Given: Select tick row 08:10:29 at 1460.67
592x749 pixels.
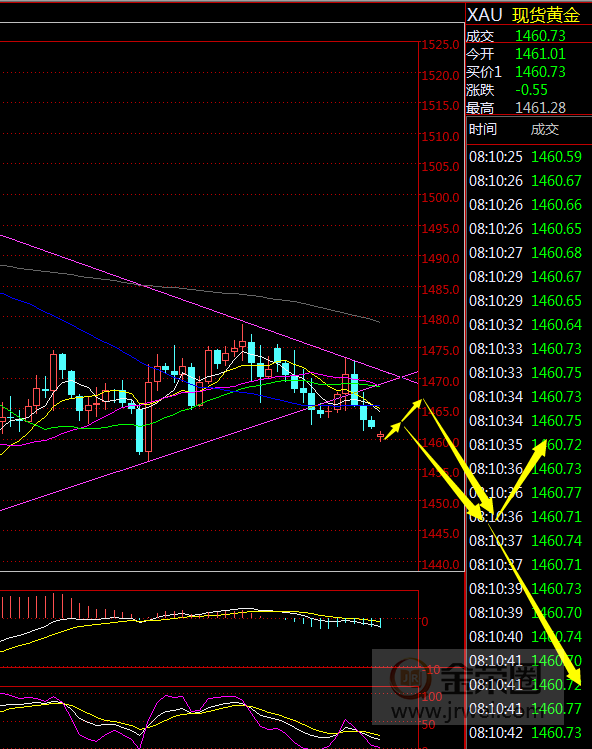Looking at the screenshot, I should click(x=526, y=277).
